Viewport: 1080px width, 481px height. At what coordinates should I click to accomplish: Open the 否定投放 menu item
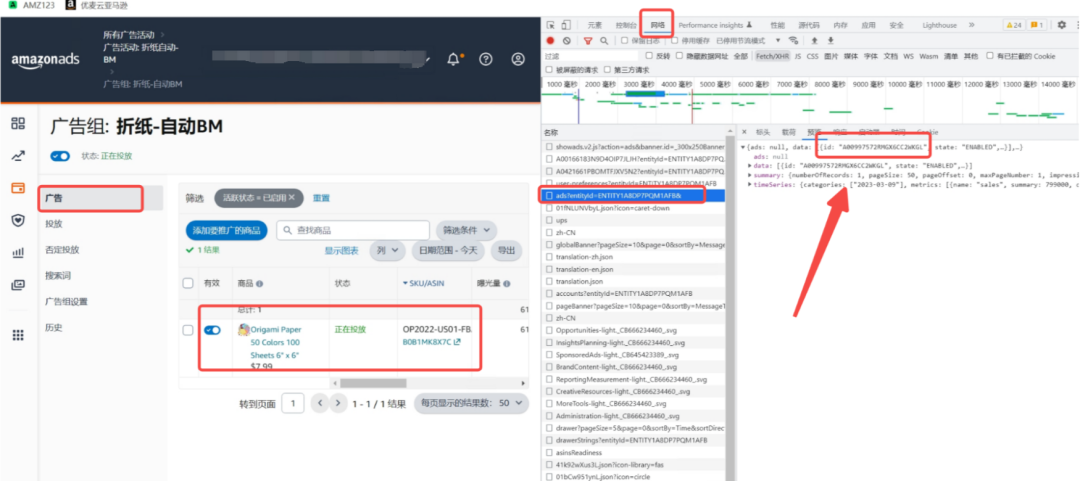pyautogui.click(x=62, y=250)
